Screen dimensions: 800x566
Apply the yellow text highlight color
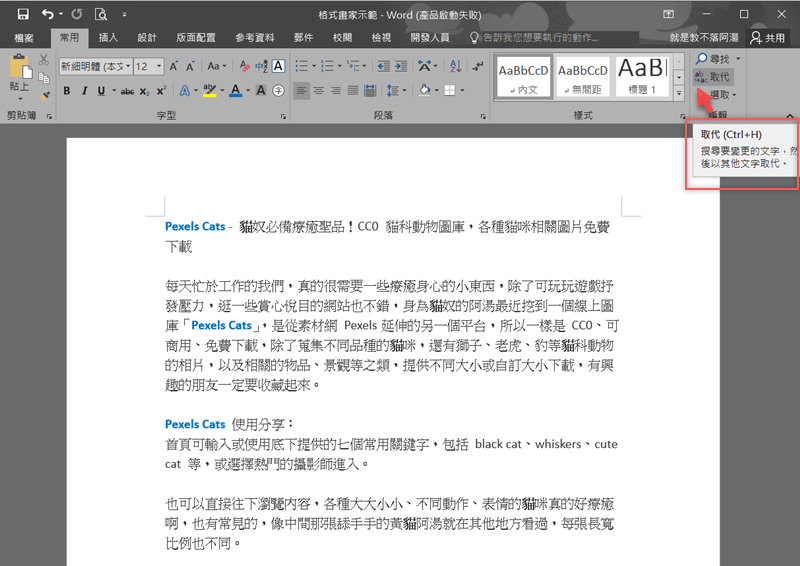click(208, 91)
